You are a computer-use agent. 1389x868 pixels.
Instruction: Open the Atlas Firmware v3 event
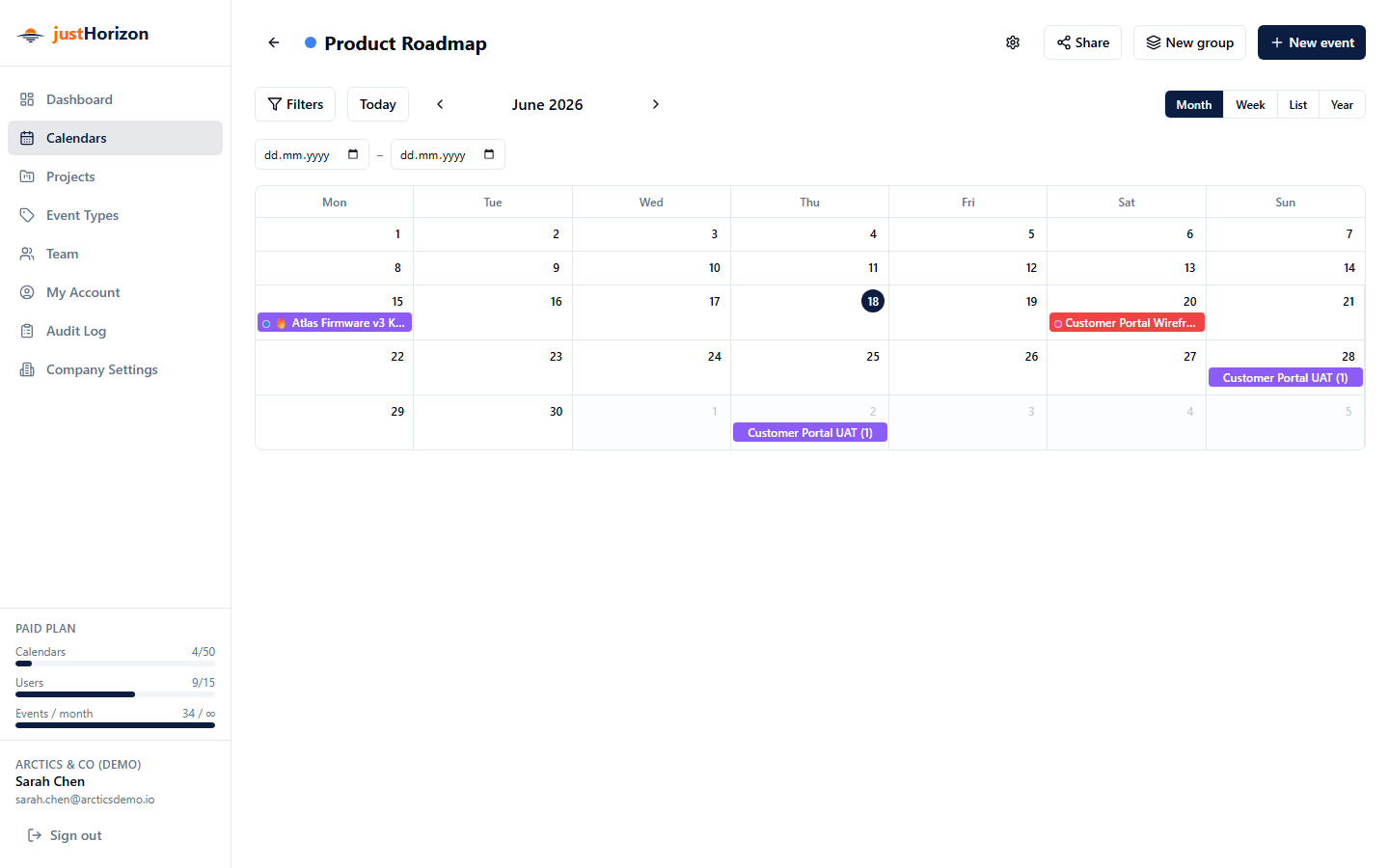pos(335,323)
